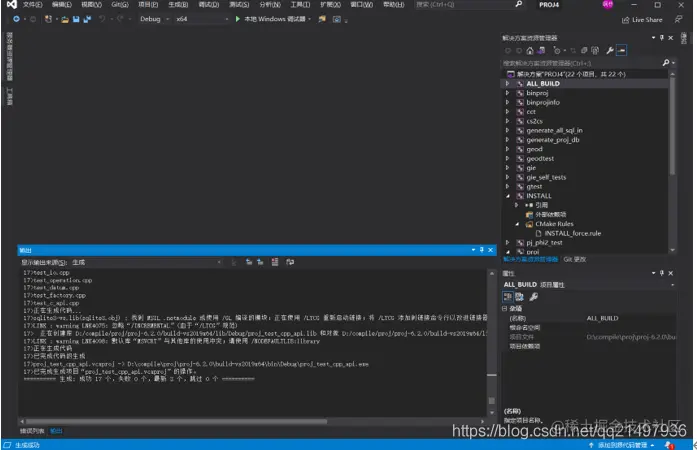Screen dimensions: 697x450
Task: Expand the ALL_BUILD project node
Action: (x=507, y=84)
